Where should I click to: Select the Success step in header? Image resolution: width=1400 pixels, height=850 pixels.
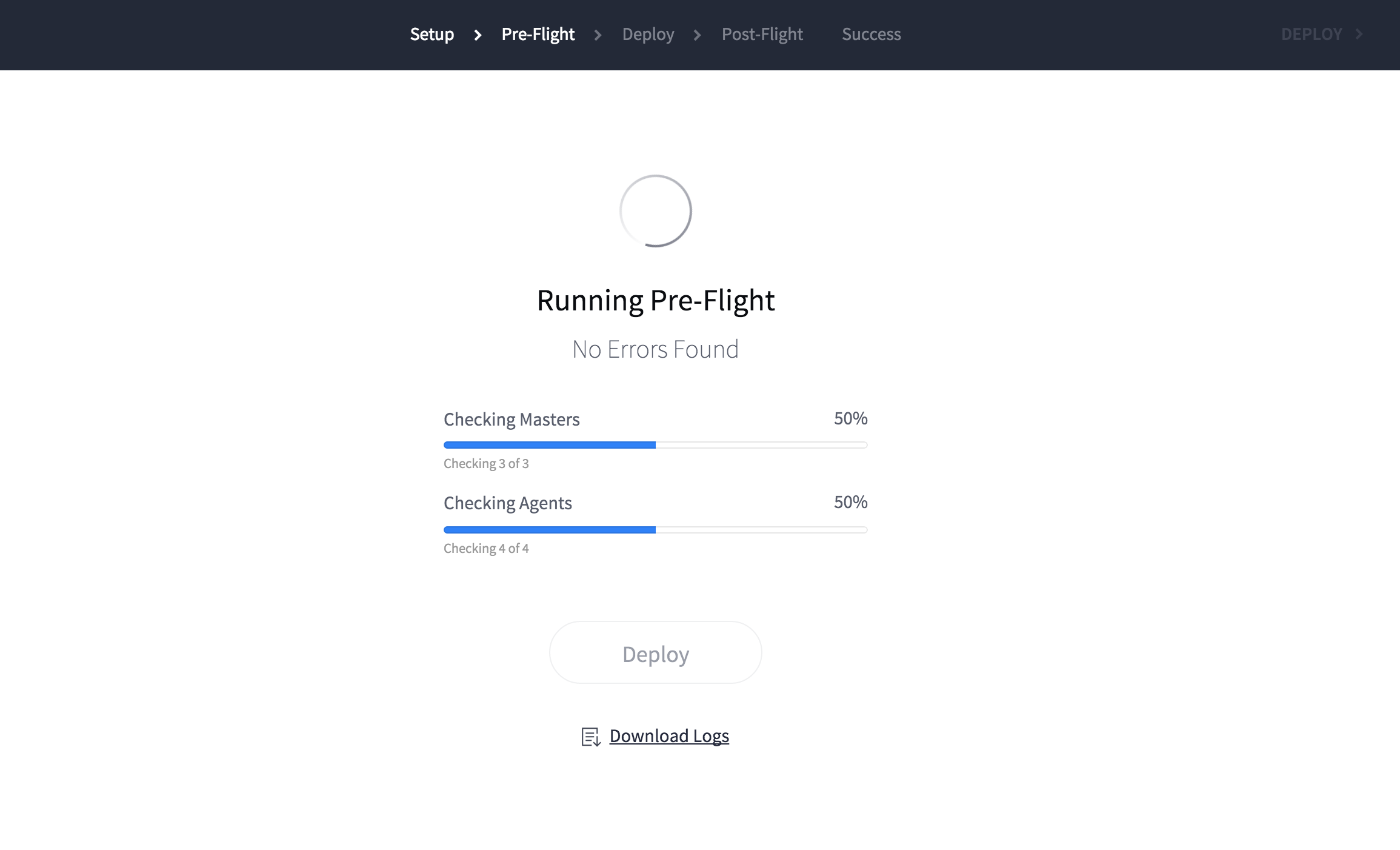coord(871,35)
